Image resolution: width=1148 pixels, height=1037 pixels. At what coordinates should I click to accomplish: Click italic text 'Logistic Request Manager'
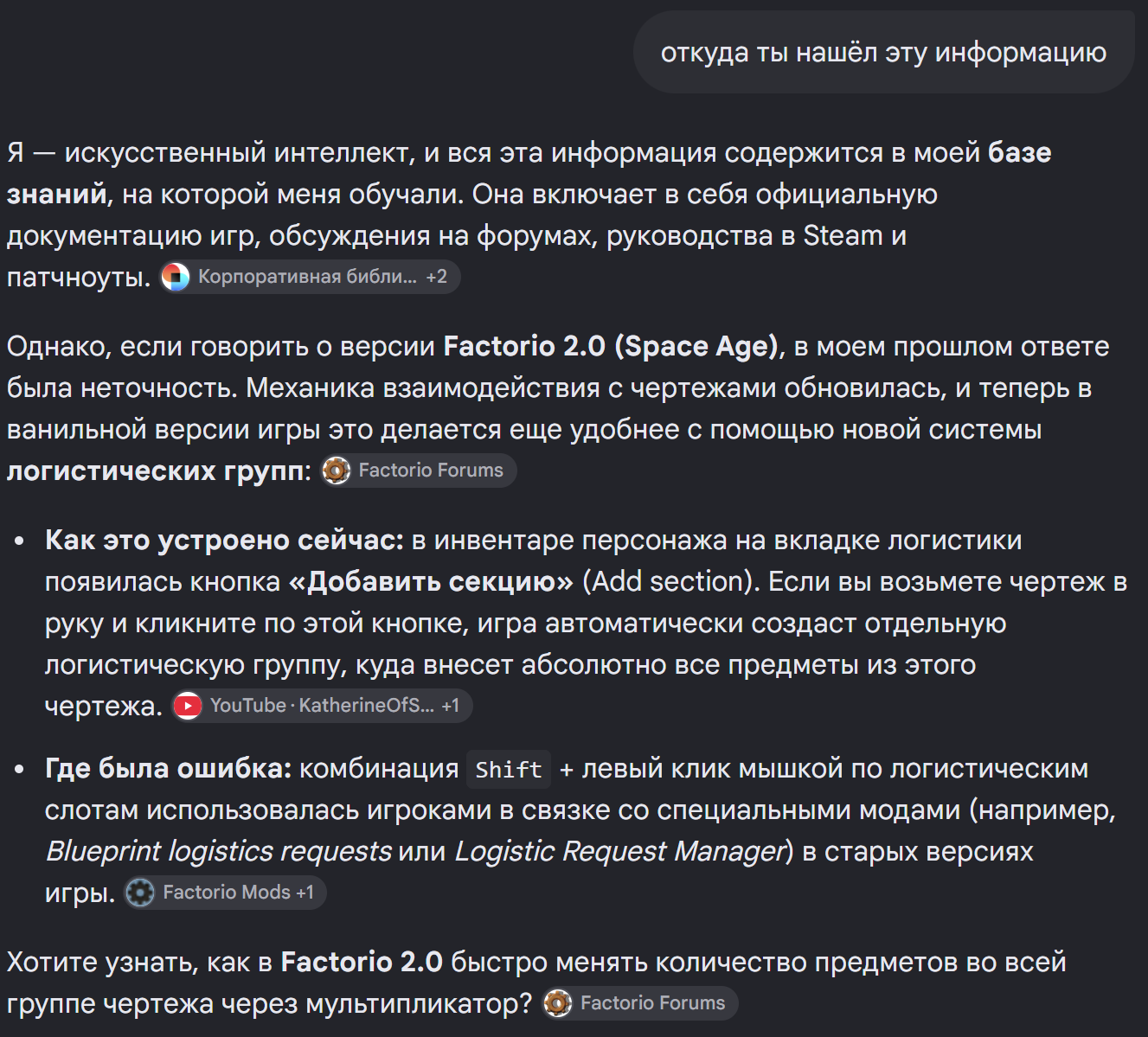point(619,851)
